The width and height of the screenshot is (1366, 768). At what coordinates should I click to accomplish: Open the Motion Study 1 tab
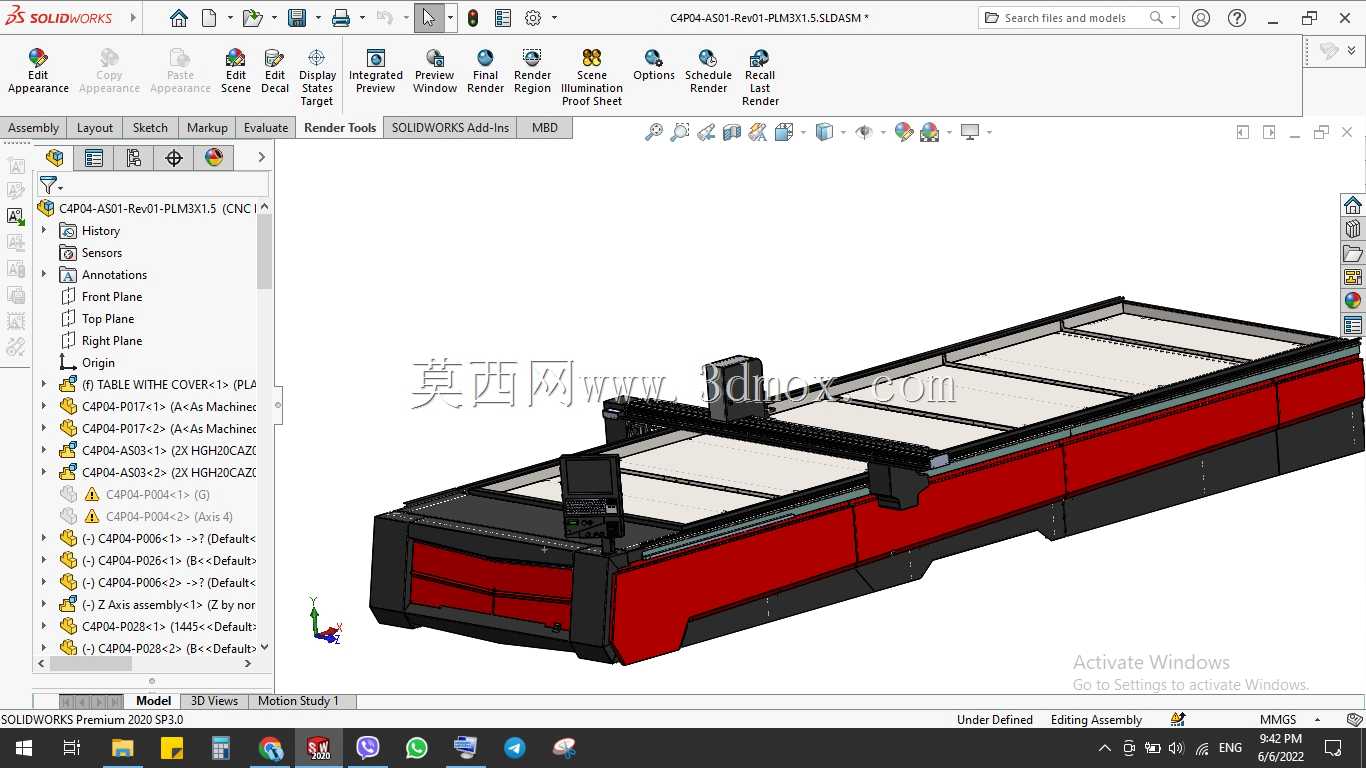click(298, 701)
